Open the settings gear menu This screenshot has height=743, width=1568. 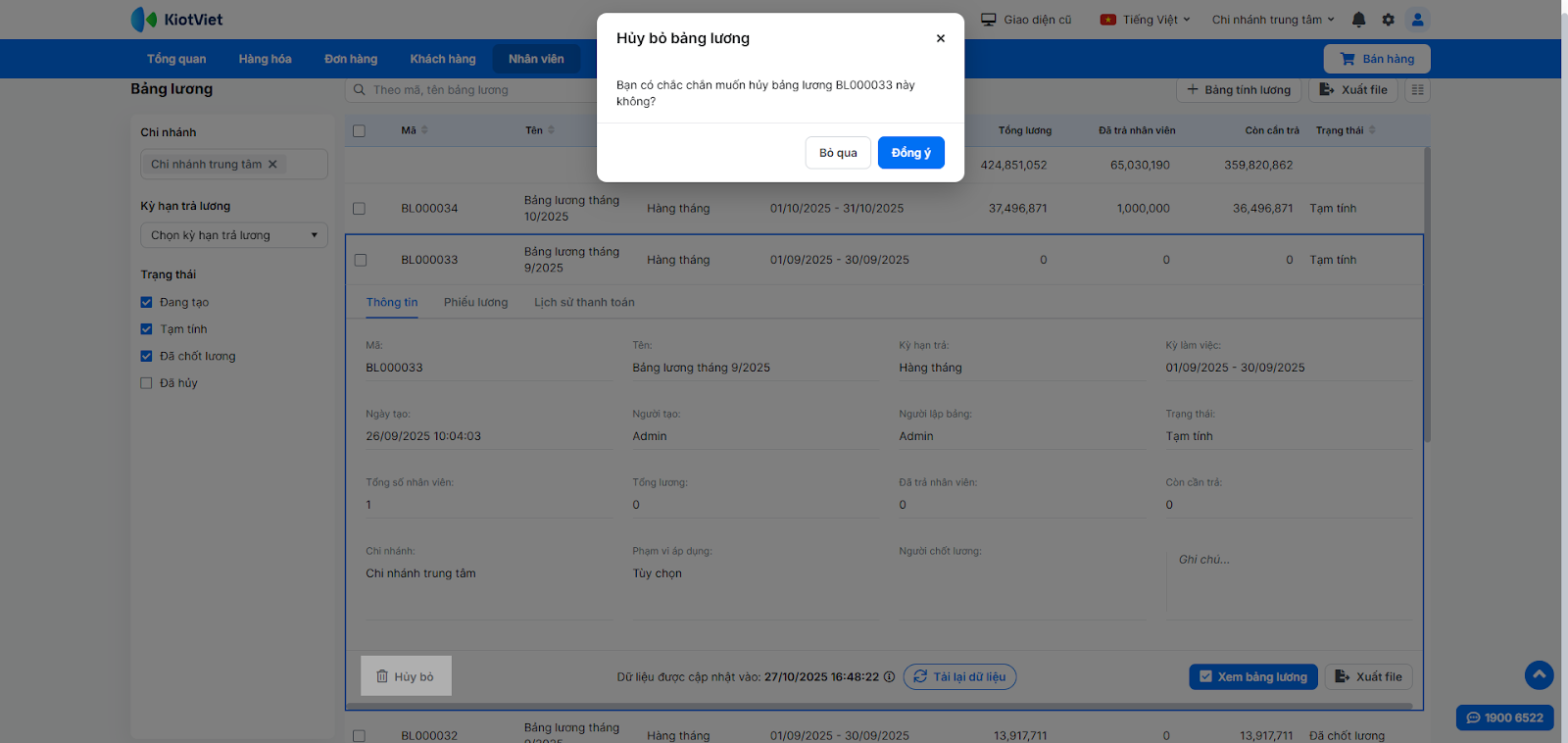1388,20
